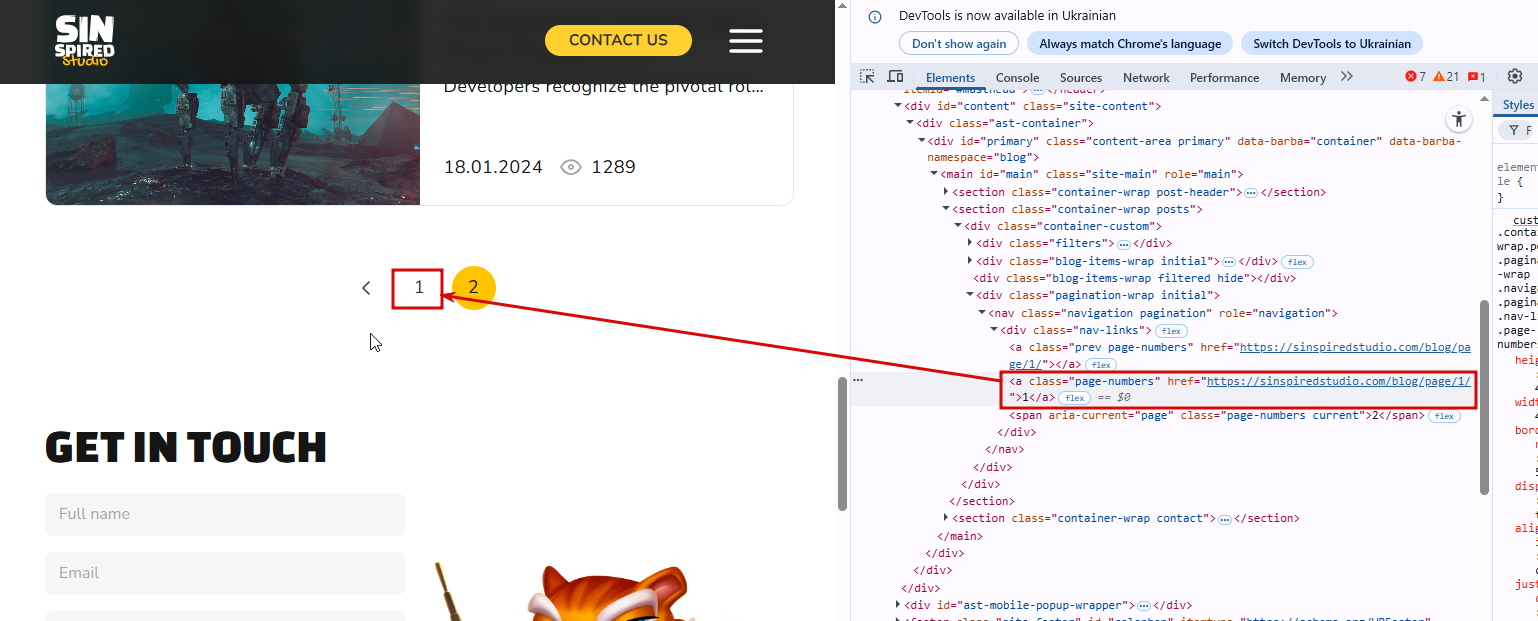
Task: Click the blog post thumbnail image
Action: click(x=233, y=144)
